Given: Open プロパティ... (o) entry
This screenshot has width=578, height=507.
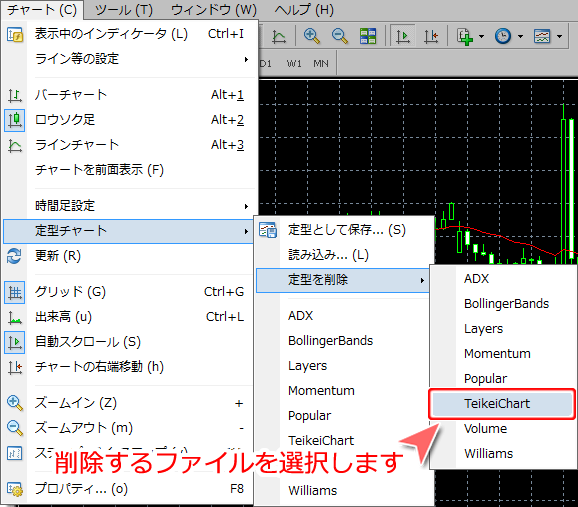Looking at the screenshot, I should [128, 489].
